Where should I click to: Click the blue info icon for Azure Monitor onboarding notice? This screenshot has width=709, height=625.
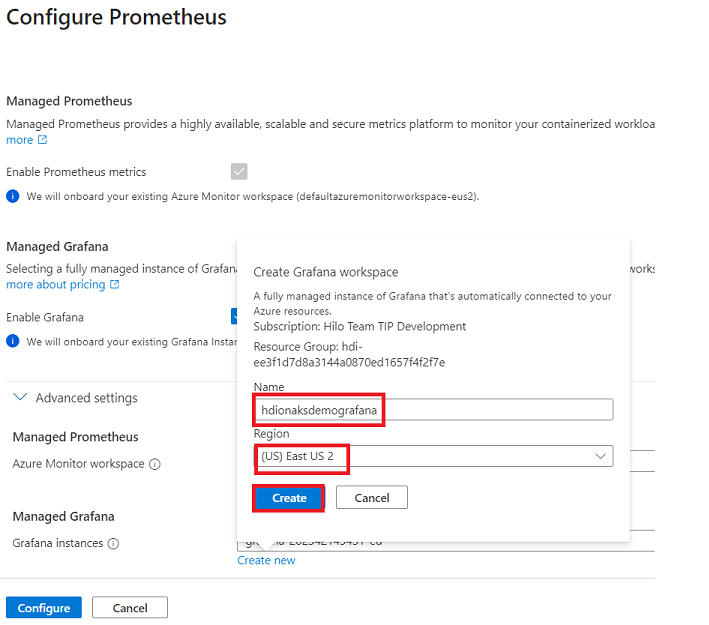(x=13, y=196)
